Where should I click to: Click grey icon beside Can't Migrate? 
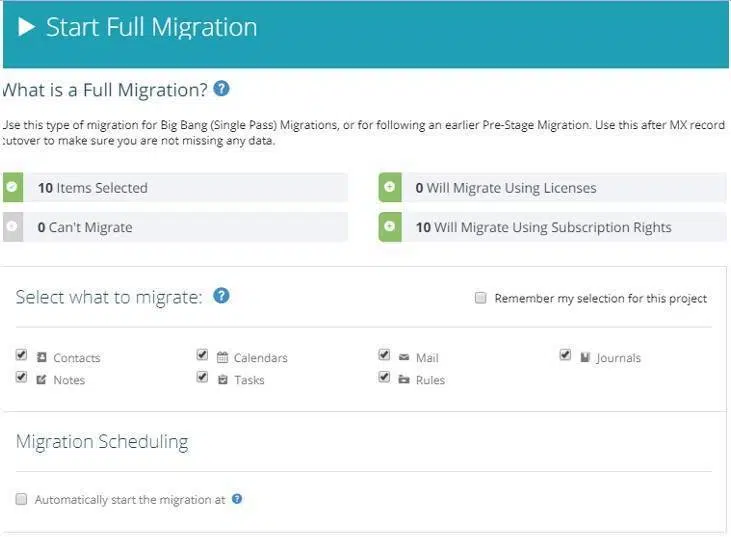[x=12, y=227]
